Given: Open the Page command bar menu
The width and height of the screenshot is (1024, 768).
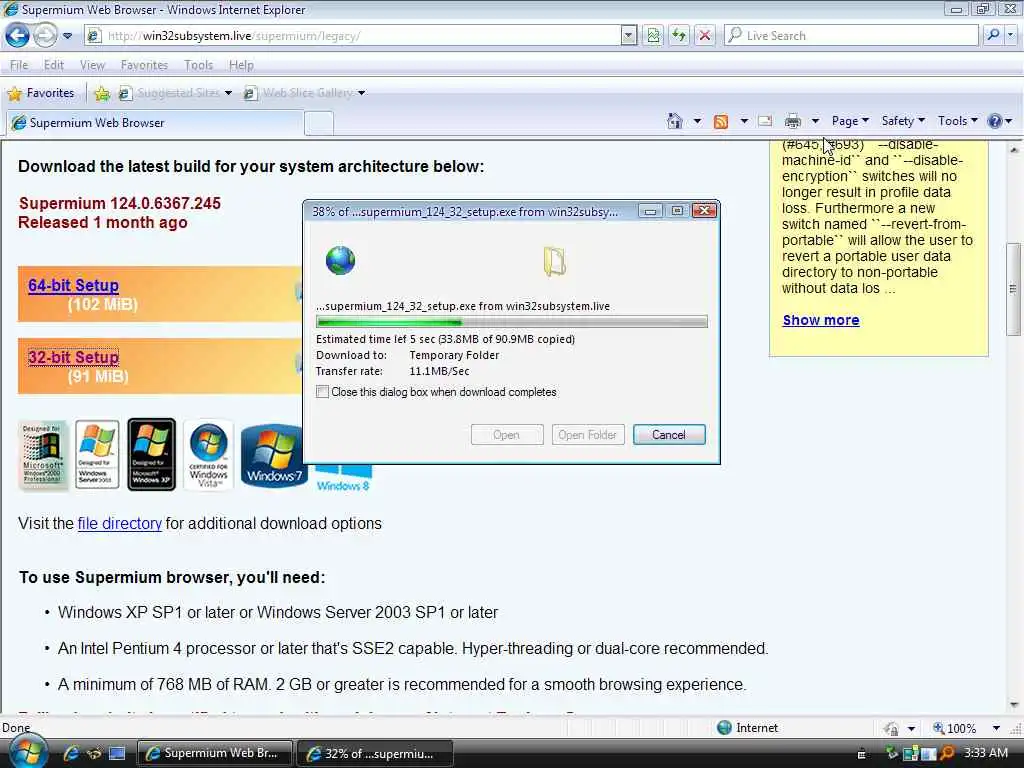Looking at the screenshot, I should [x=850, y=121].
